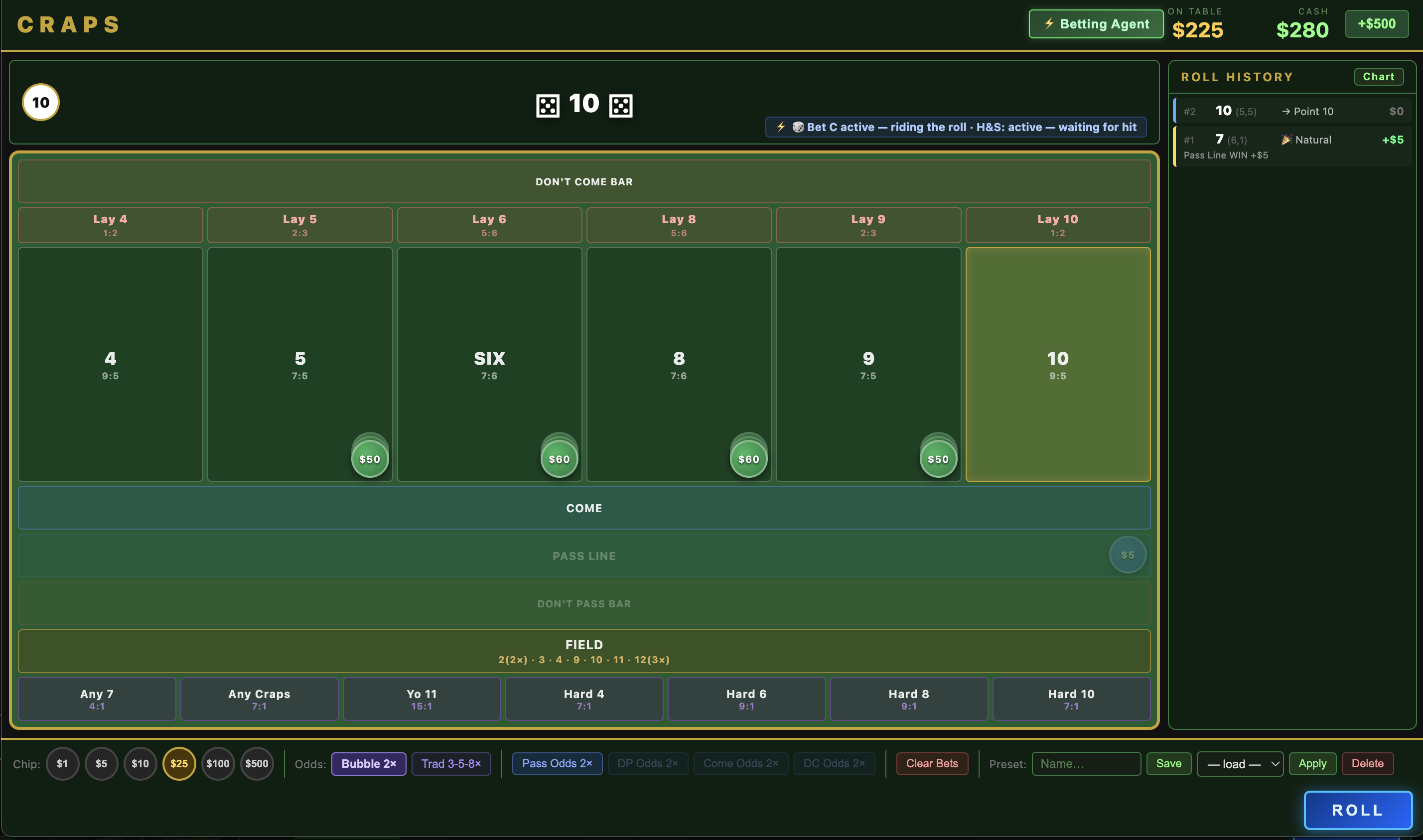Select the $1 chip
The image size is (1423, 840).
click(x=62, y=764)
